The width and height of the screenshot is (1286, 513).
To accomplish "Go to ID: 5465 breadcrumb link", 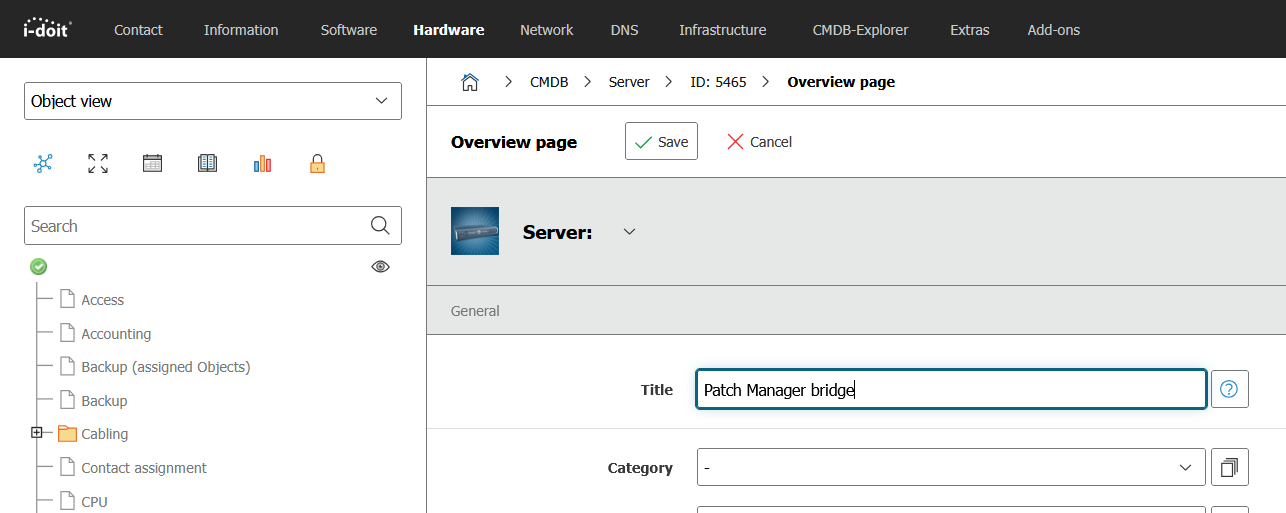I will coord(718,82).
